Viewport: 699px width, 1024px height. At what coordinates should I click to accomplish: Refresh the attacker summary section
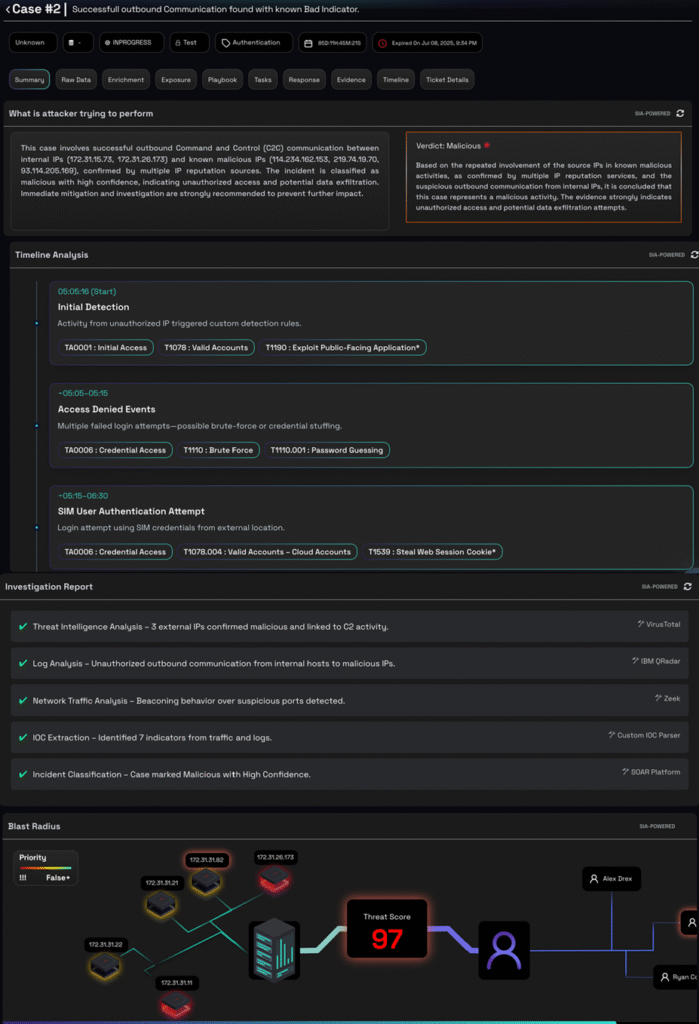point(681,114)
